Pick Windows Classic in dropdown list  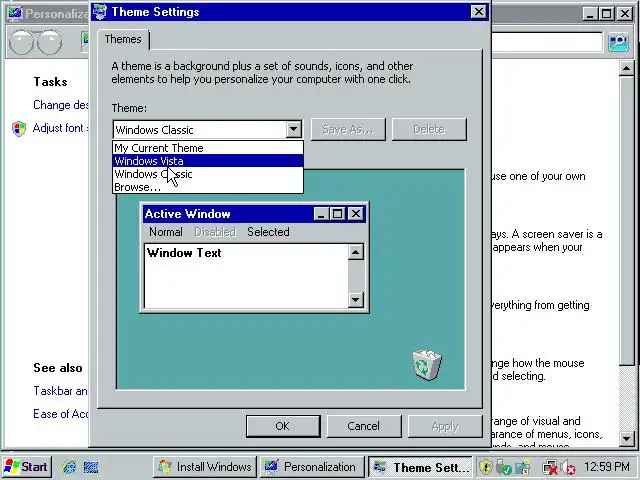click(x=208, y=174)
